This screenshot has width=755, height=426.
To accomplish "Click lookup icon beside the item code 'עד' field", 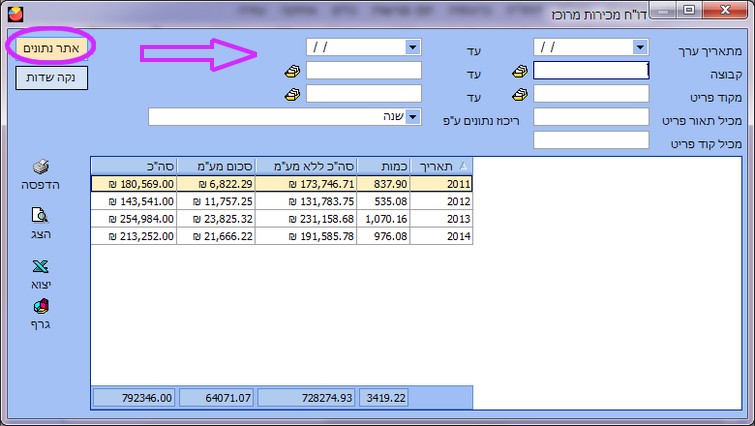I will (x=292, y=94).
